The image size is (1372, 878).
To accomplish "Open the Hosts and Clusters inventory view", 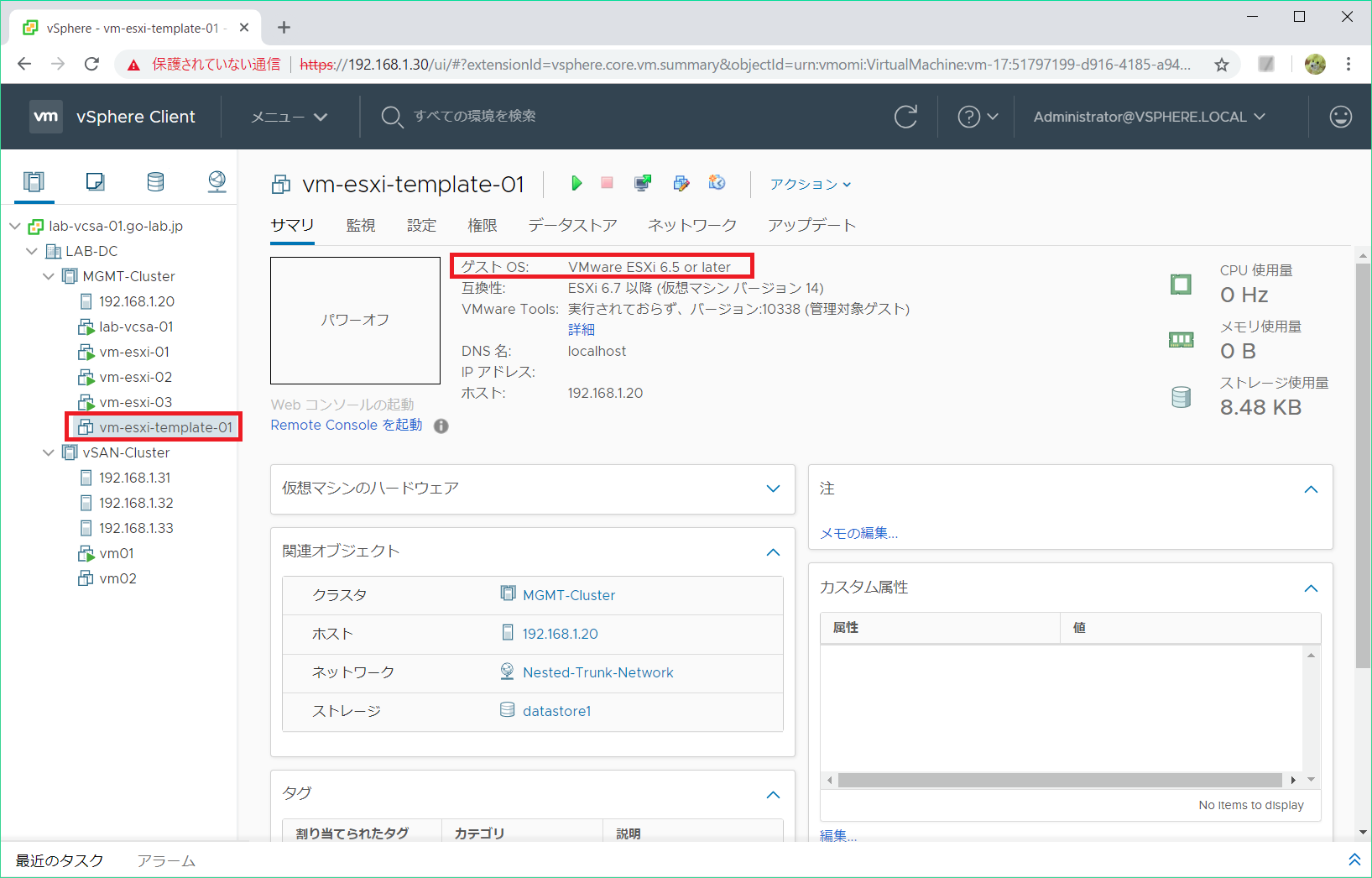I will tap(34, 181).
